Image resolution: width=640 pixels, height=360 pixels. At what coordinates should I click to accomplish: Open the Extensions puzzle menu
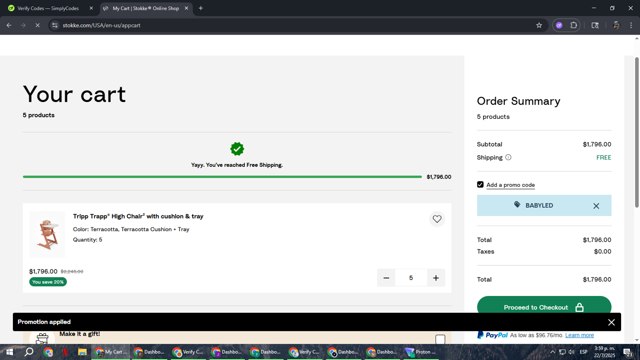click(573, 25)
